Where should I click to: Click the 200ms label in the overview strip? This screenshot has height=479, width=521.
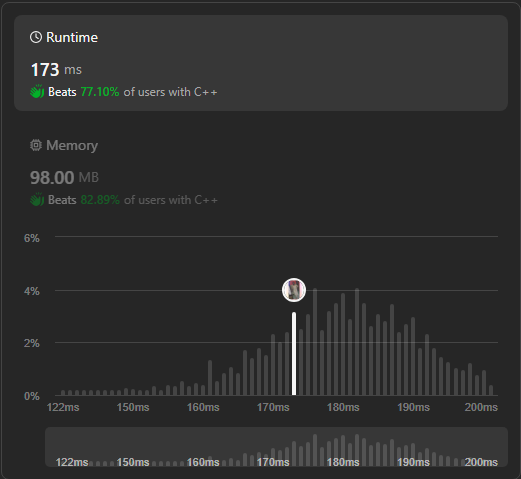pyautogui.click(x=481, y=462)
